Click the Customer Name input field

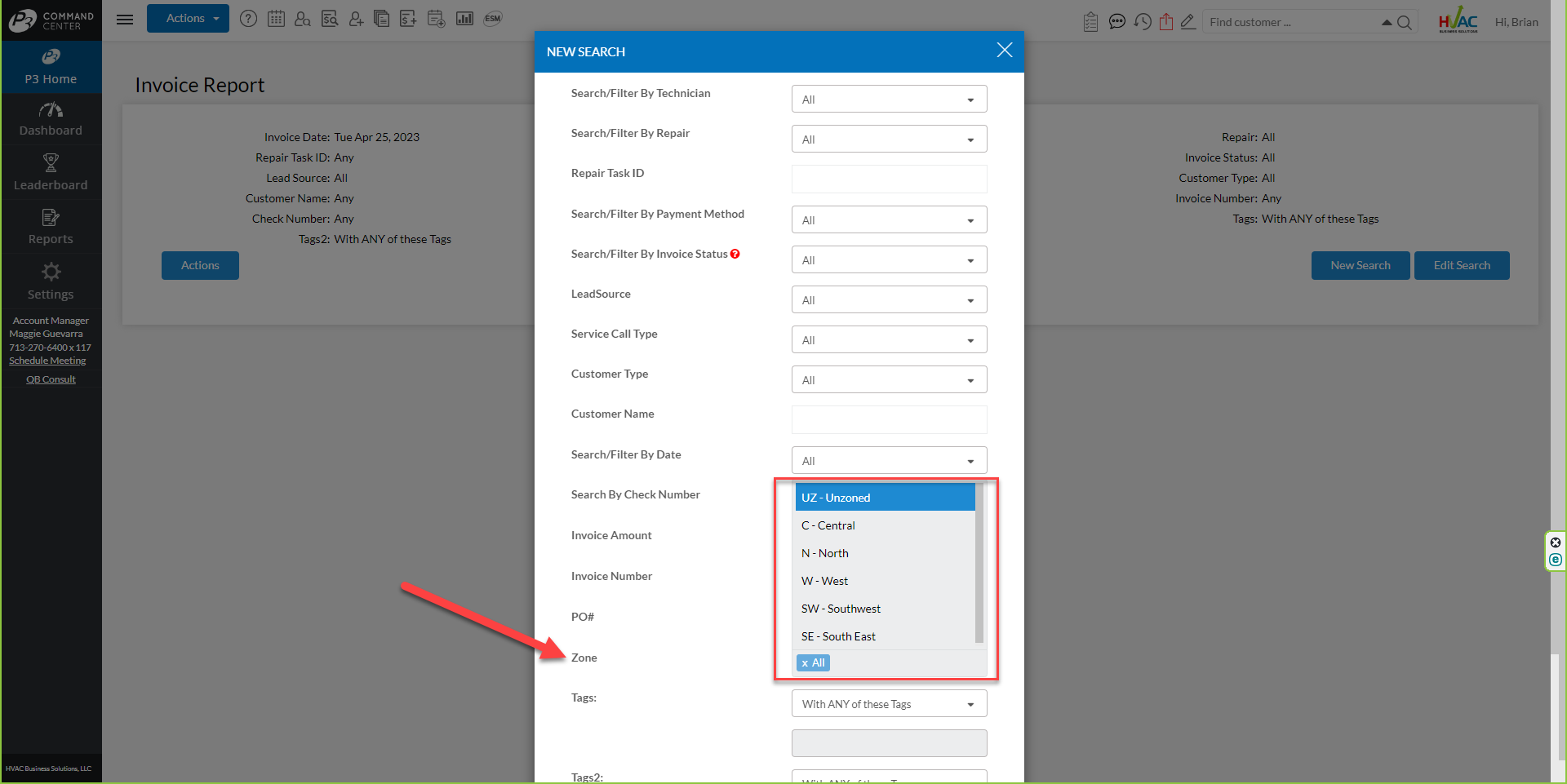coord(889,420)
